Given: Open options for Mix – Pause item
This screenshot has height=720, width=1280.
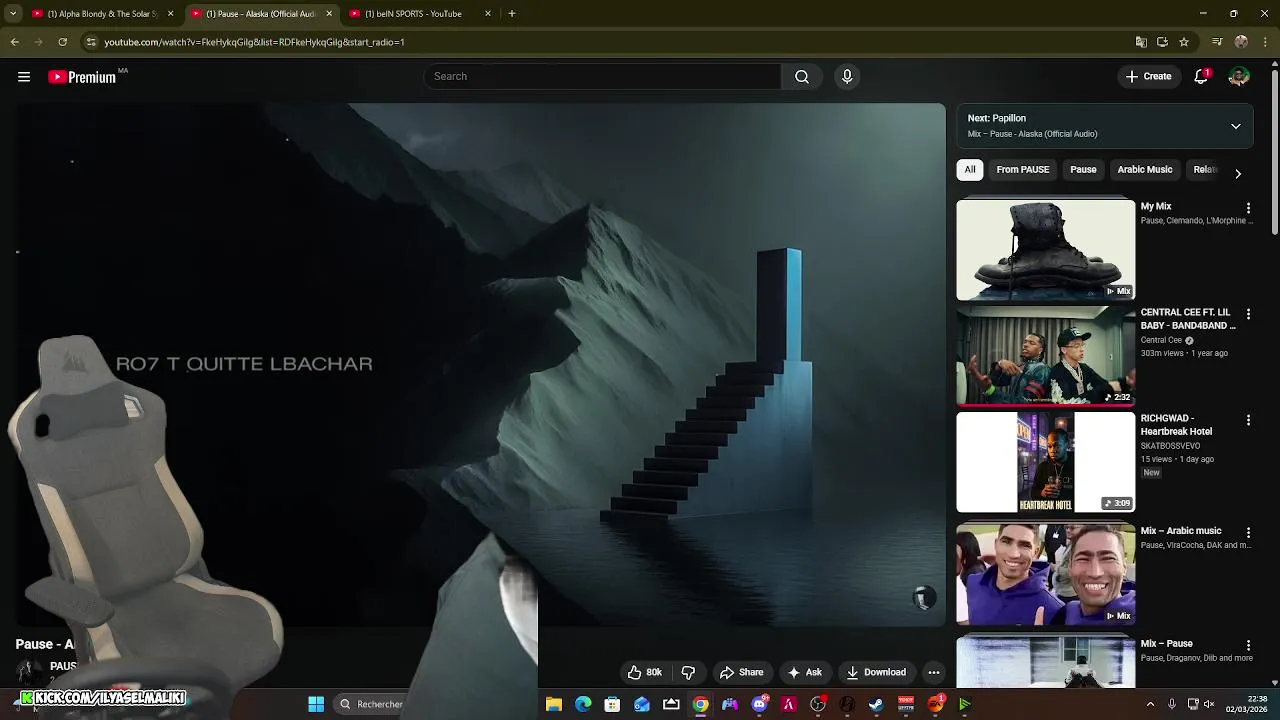Looking at the screenshot, I should (x=1248, y=646).
